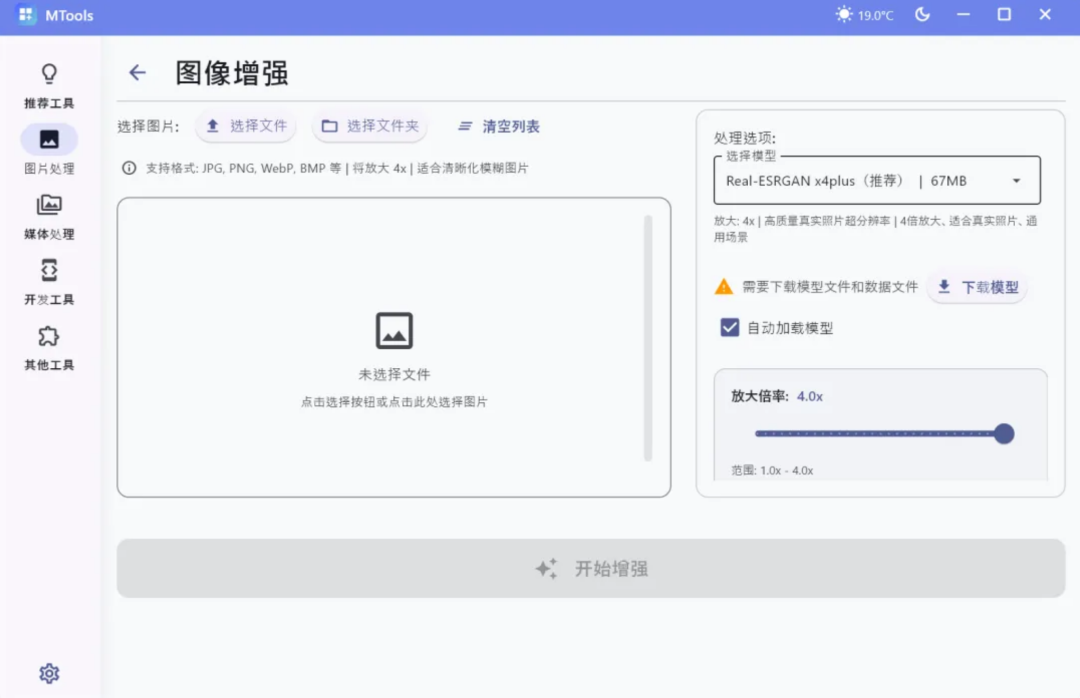Click the image placeholder icon in the drop area
Viewport: 1080px width, 698px height.
(394, 331)
